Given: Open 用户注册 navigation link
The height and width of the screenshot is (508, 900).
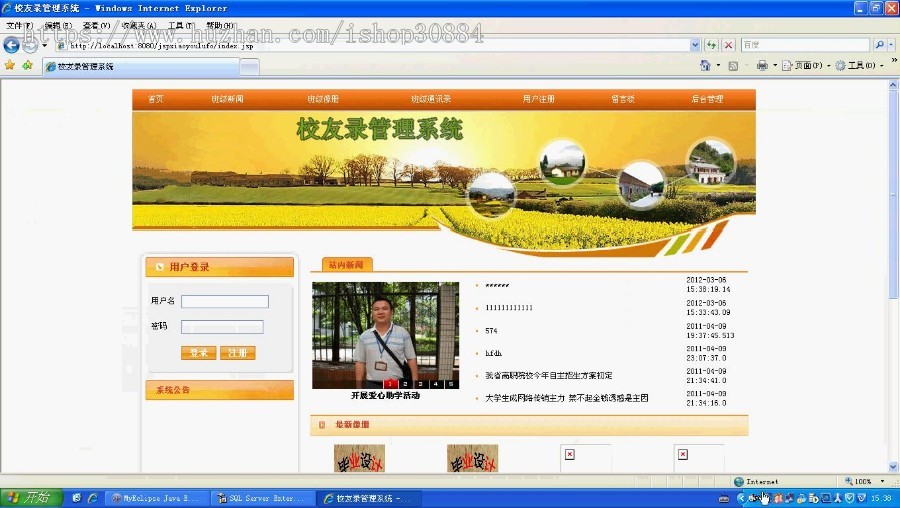Looking at the screenshot, I should (x=538, y=99).
